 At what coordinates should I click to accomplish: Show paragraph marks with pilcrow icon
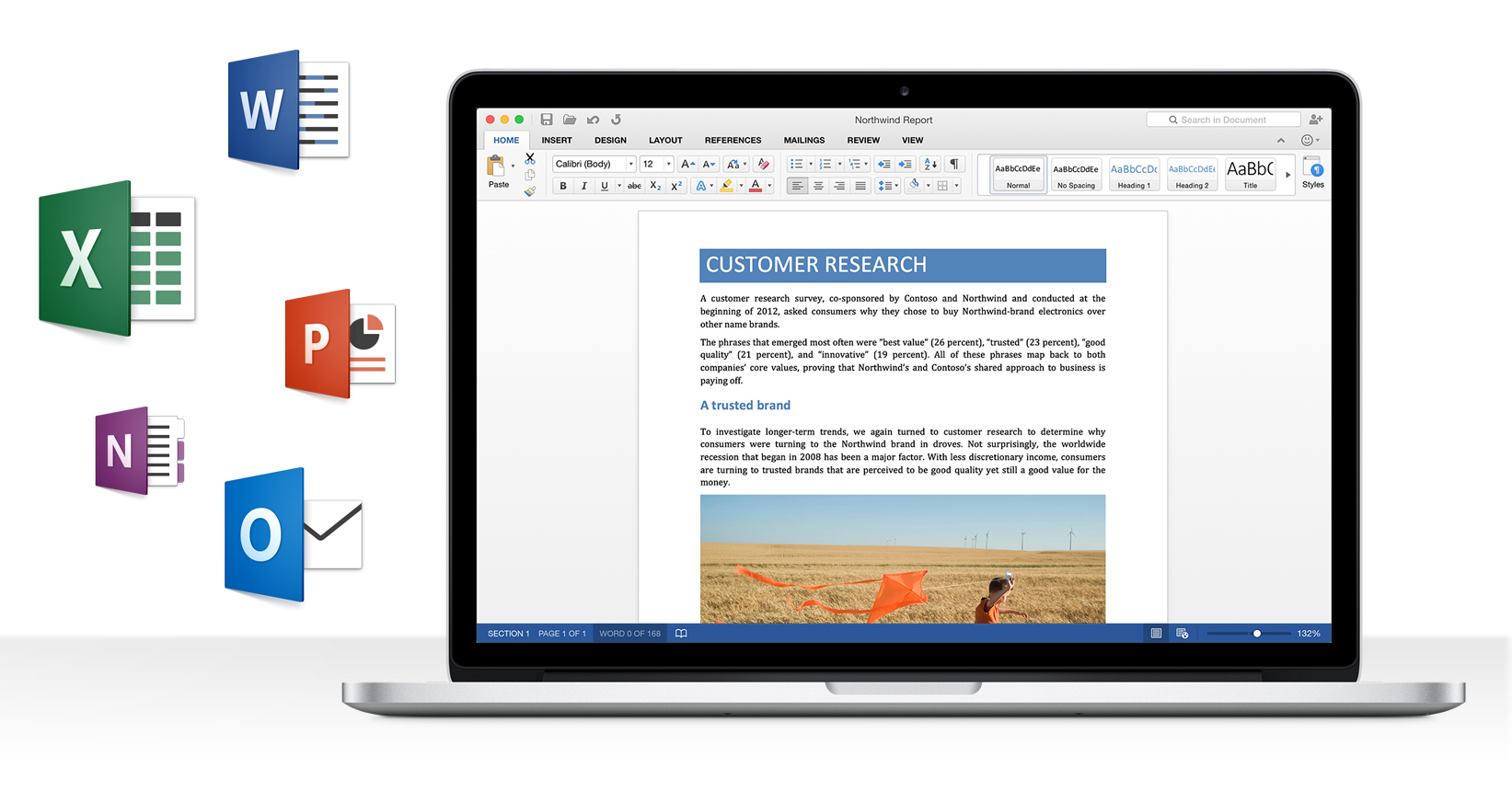pos(954,164)
